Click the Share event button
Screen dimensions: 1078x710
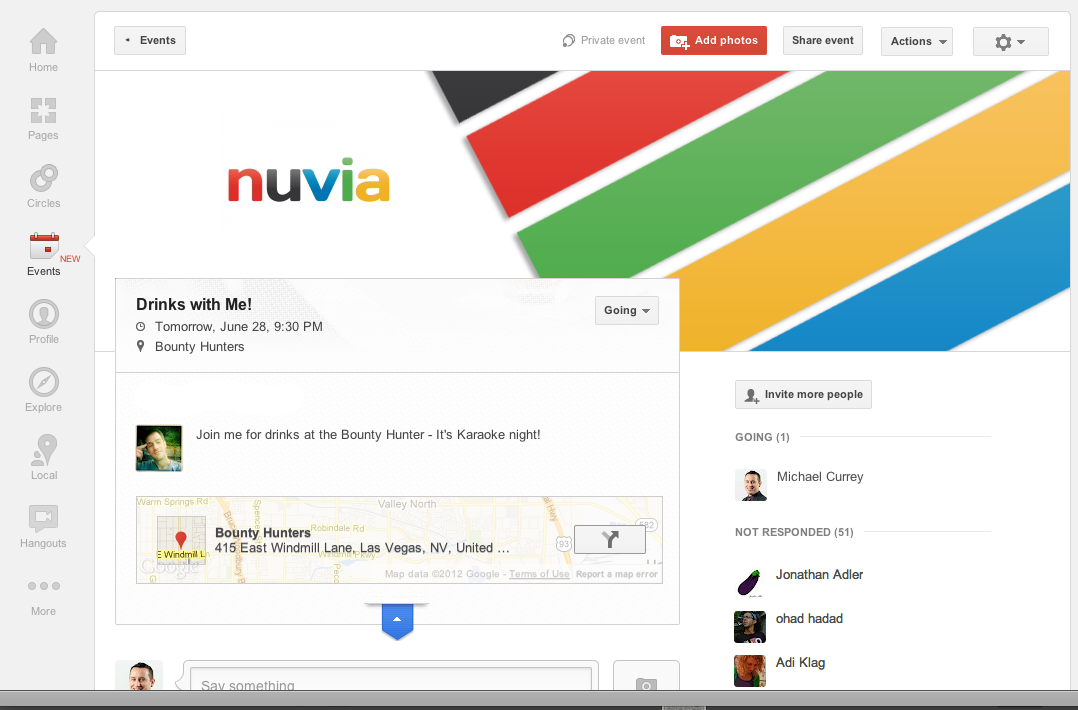tap(823, 41)
